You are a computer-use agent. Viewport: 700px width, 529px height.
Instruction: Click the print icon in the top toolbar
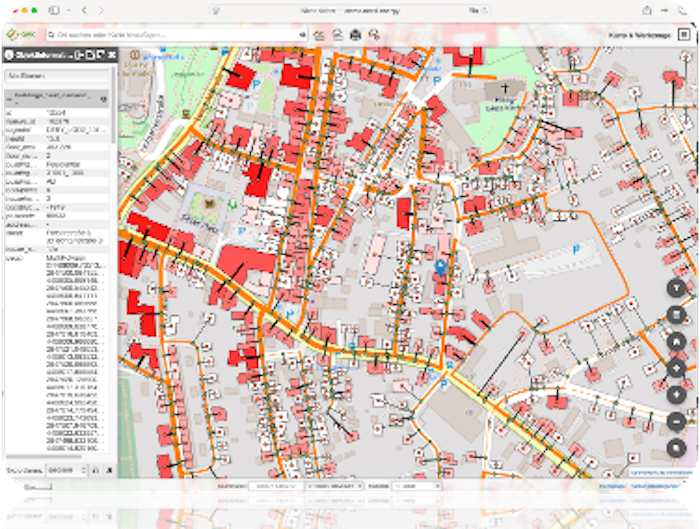click(x=355, y=34)
